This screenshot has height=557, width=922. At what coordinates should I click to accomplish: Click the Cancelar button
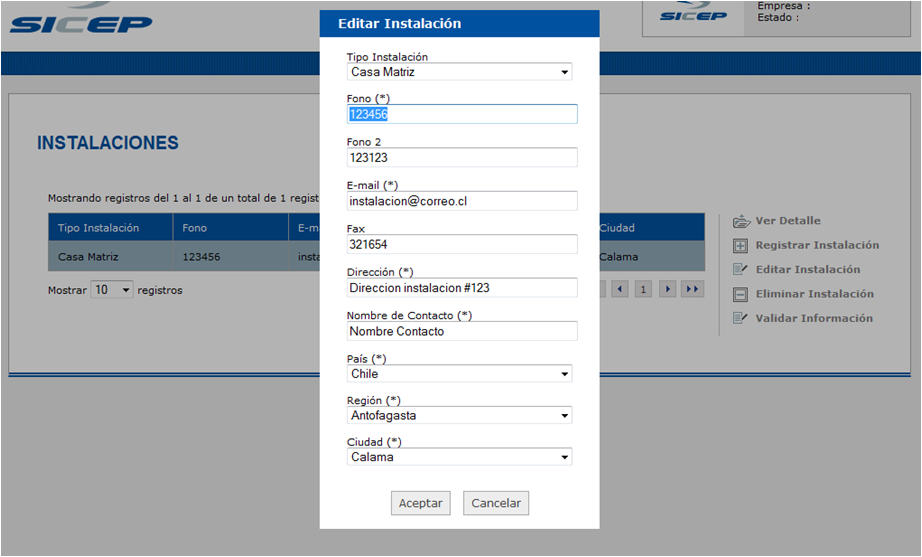pos(496,503)
